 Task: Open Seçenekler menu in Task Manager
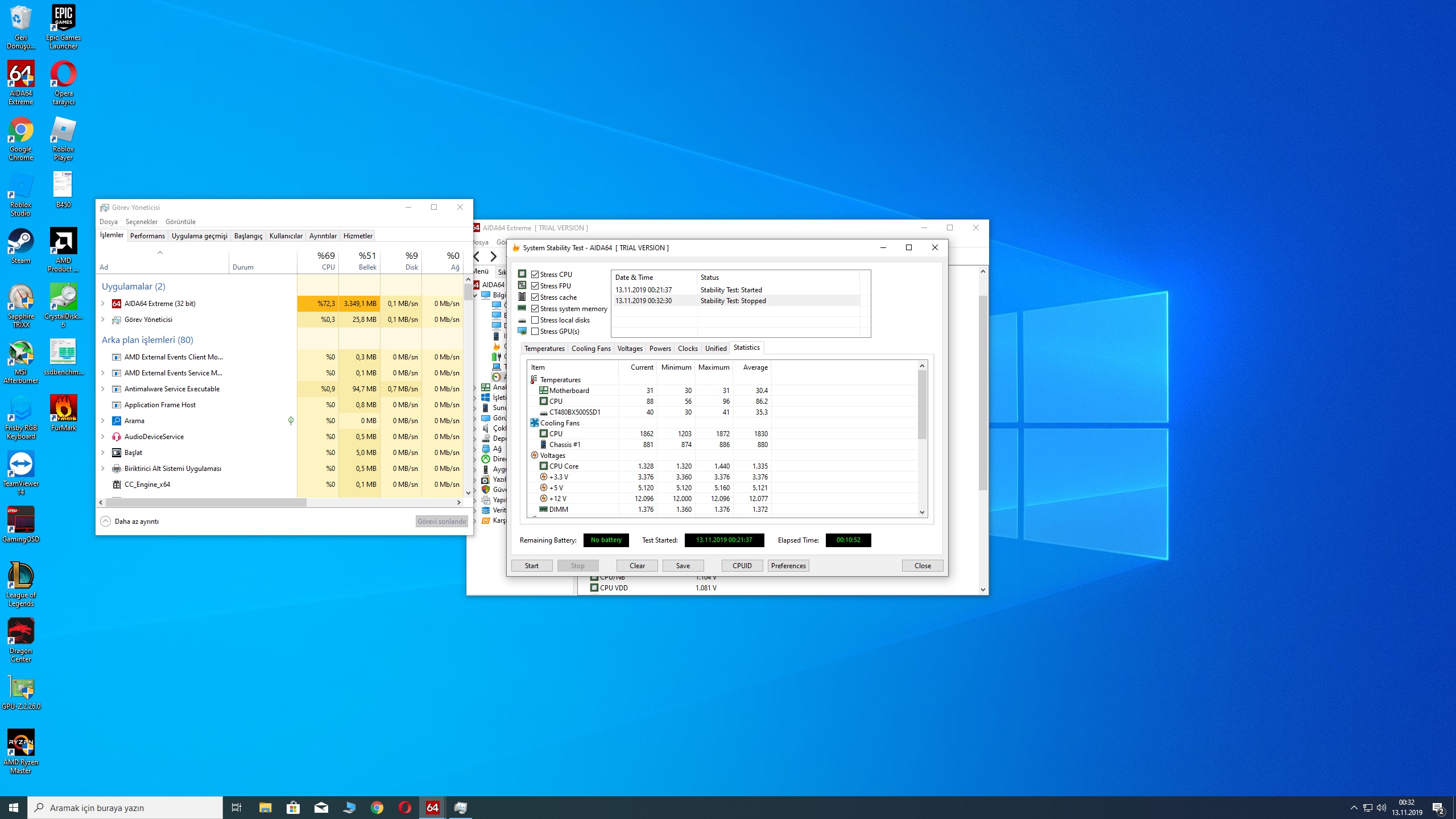142,222
